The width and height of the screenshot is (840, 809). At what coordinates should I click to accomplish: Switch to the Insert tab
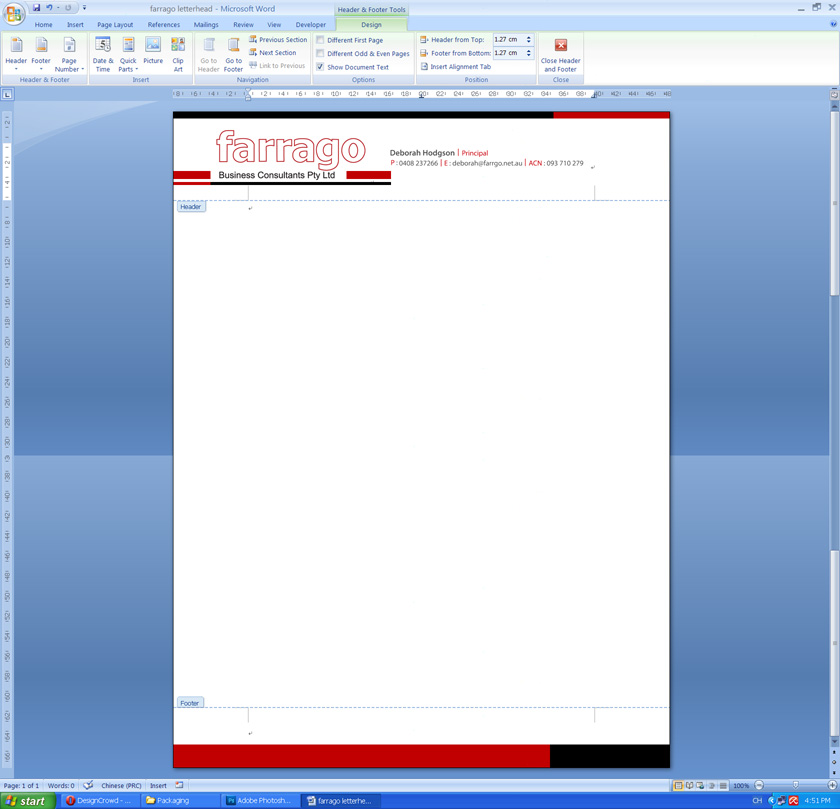pyautogui.click(x=75, y=25)
